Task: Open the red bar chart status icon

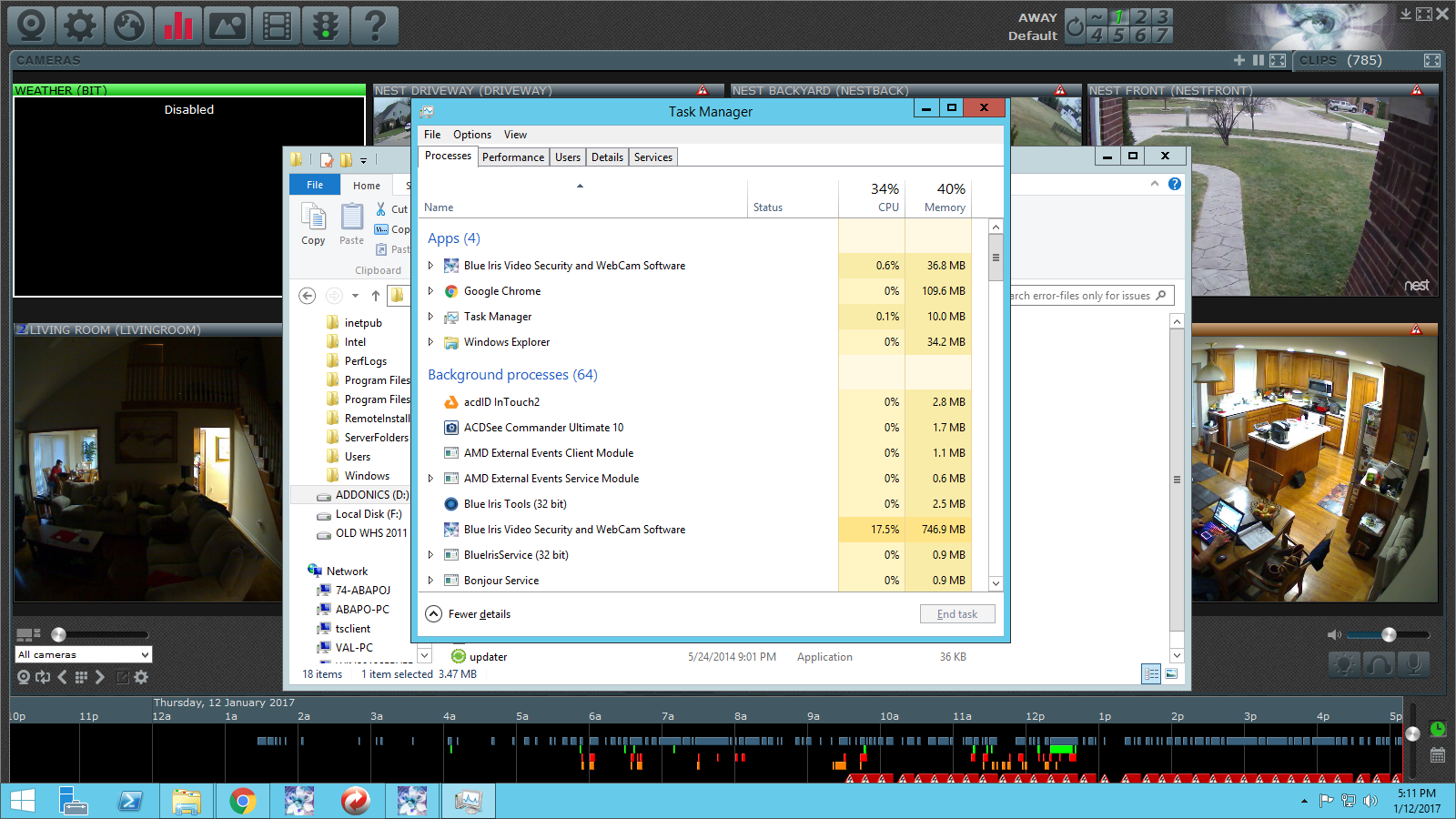Action: point(178,25)
